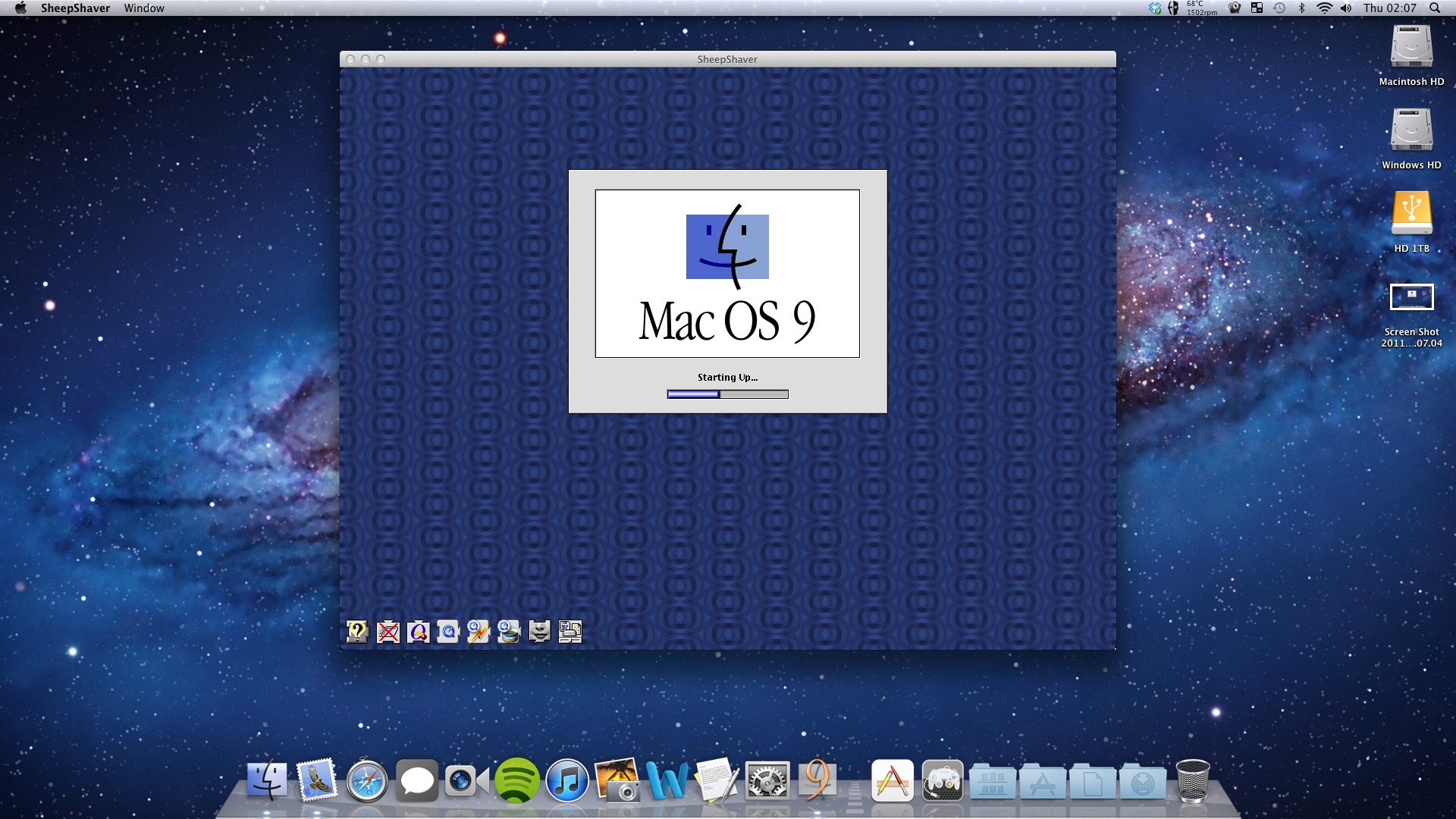1456x819 pixels.
Task: Click the plain QuickTime extension icon
Action: pyautogui.click(x=448, y=631)
